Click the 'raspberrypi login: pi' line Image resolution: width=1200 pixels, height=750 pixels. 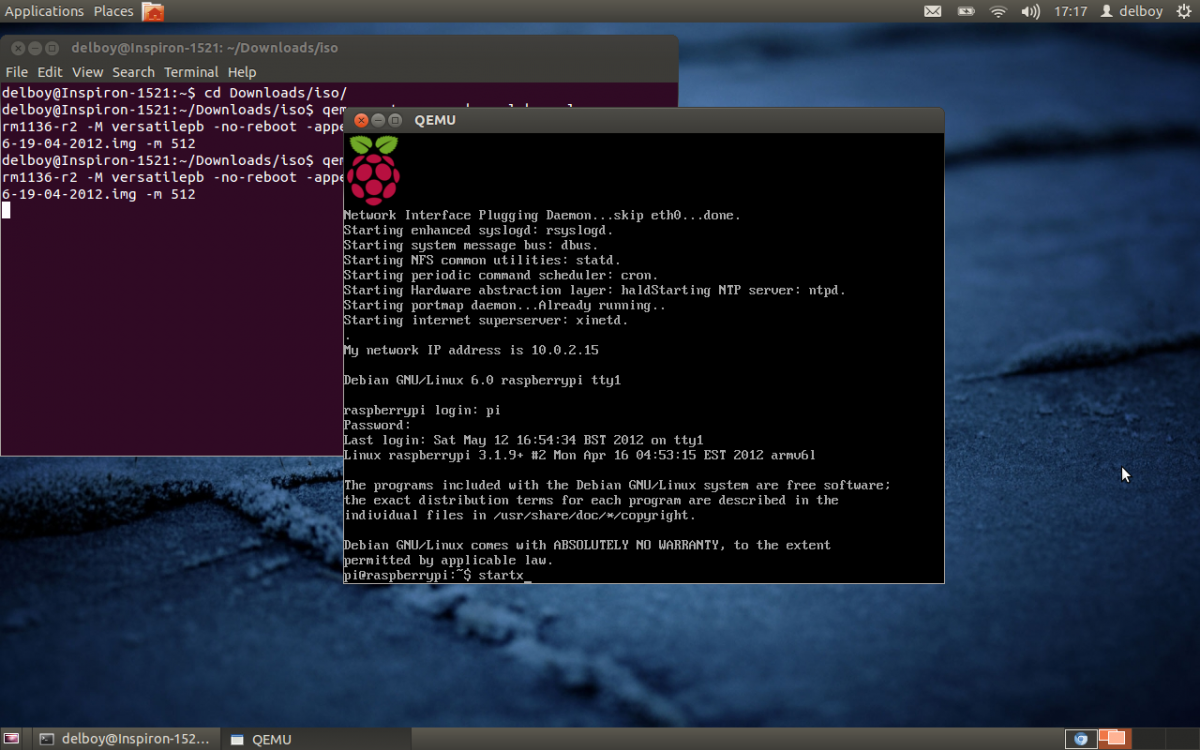(422, 410)
